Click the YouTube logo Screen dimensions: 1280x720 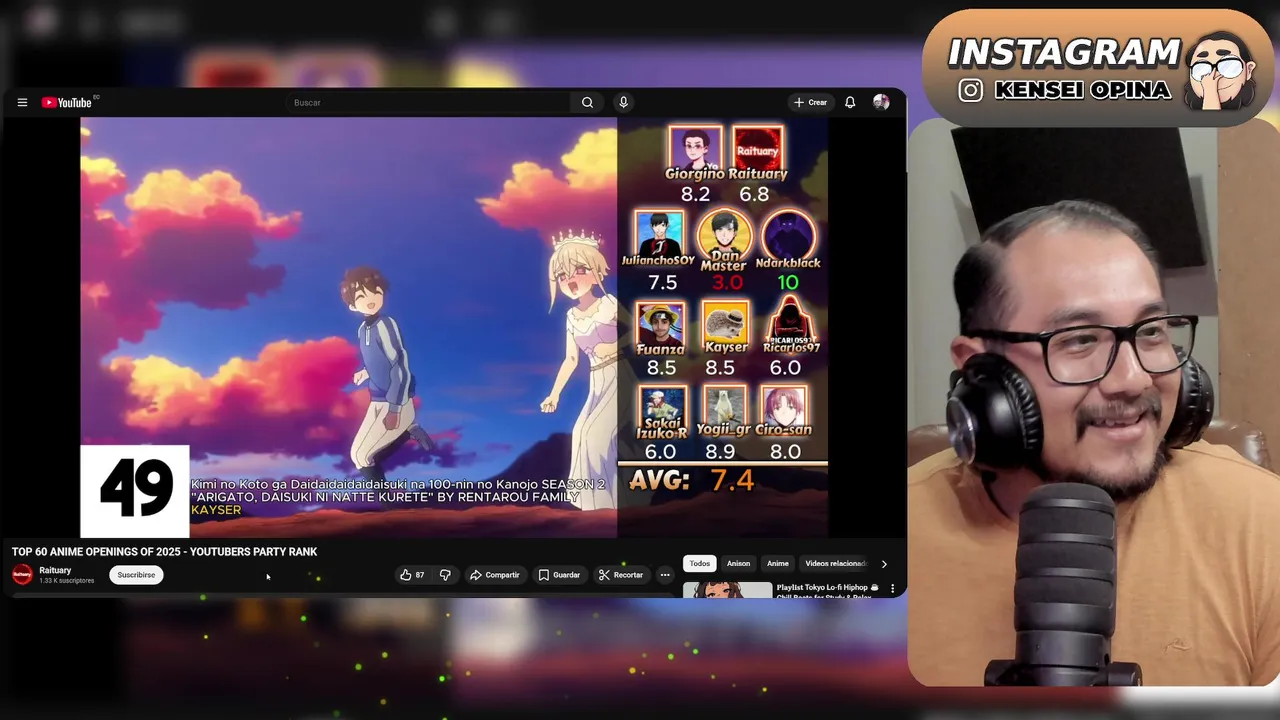[67, 103]
